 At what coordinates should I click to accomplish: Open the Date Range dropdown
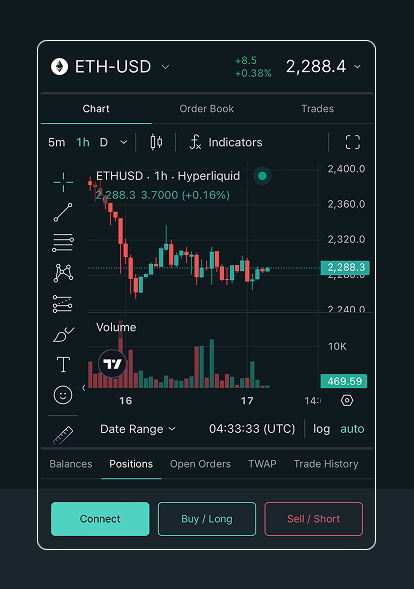click(x=137, y=429)
